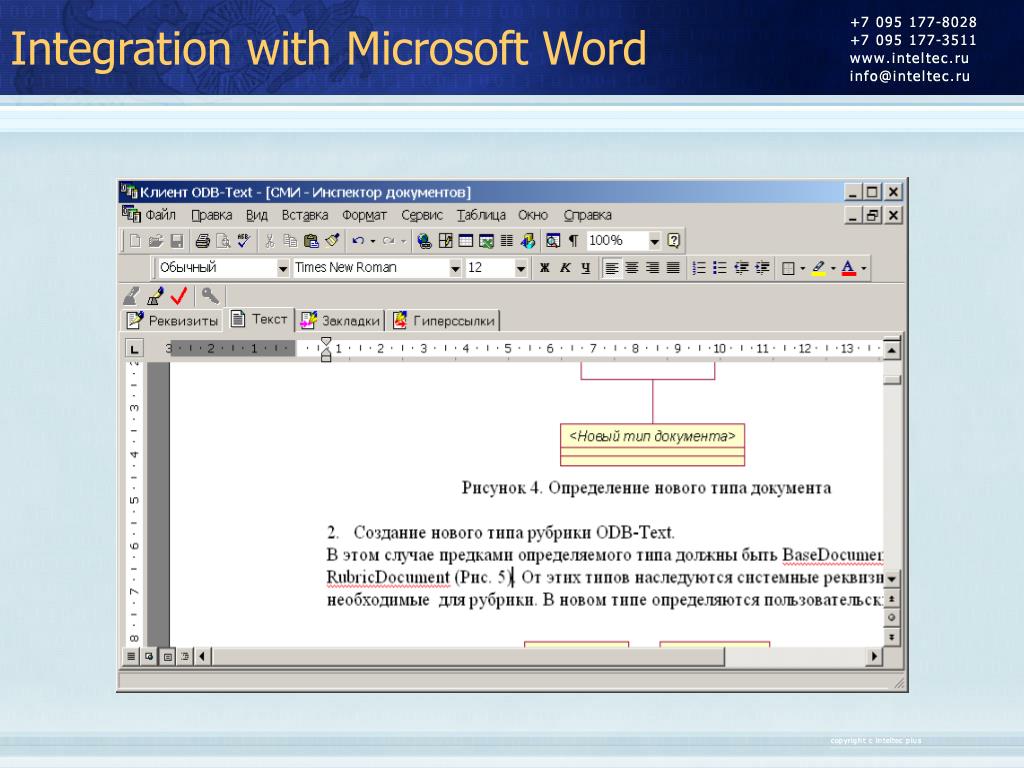Click the Insert Table icon
Screen dimensions: 1024x768
click(466, 241)
